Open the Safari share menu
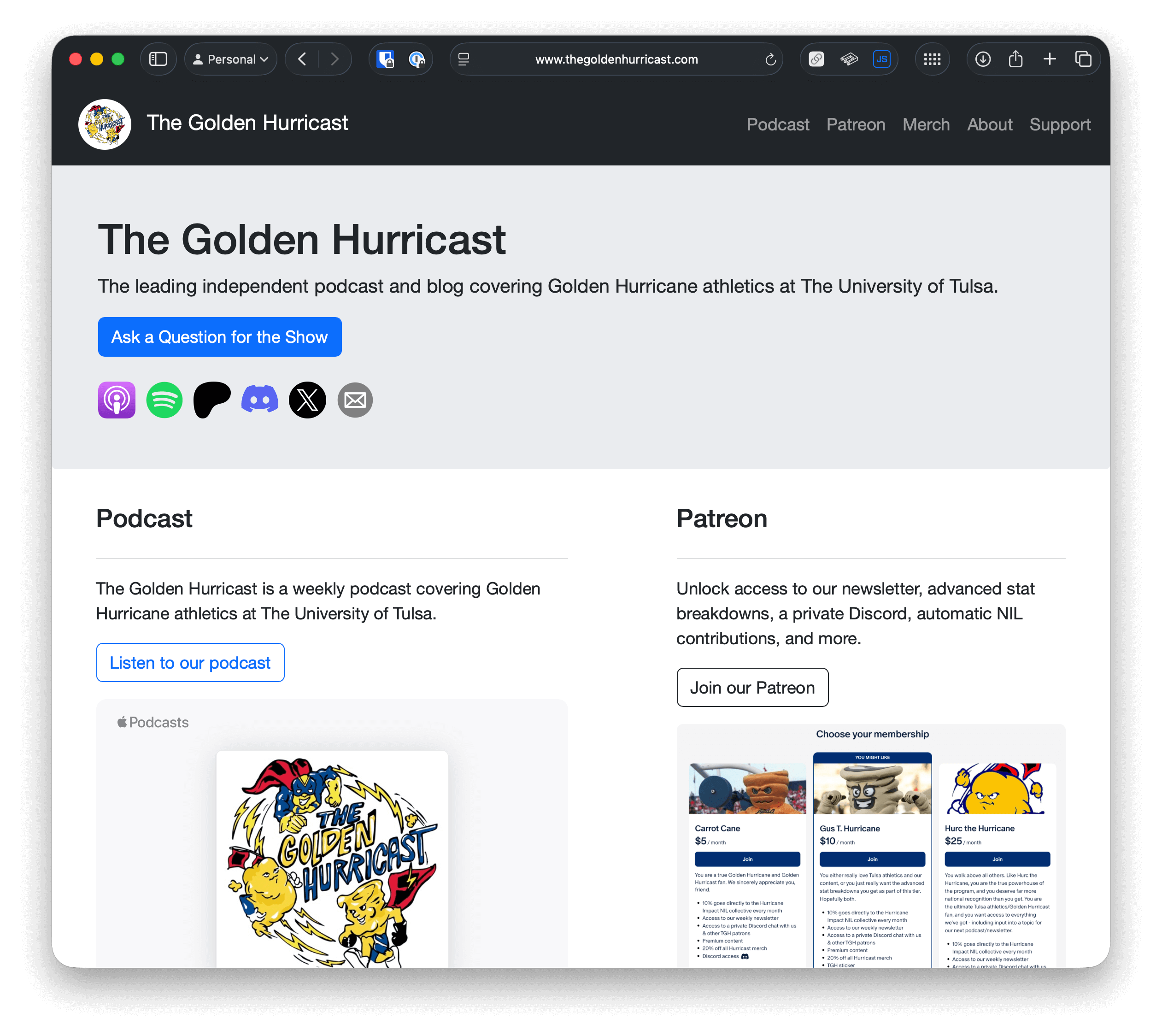The height and width of the screenshot is (1036, 1162). pos(1016,59)
